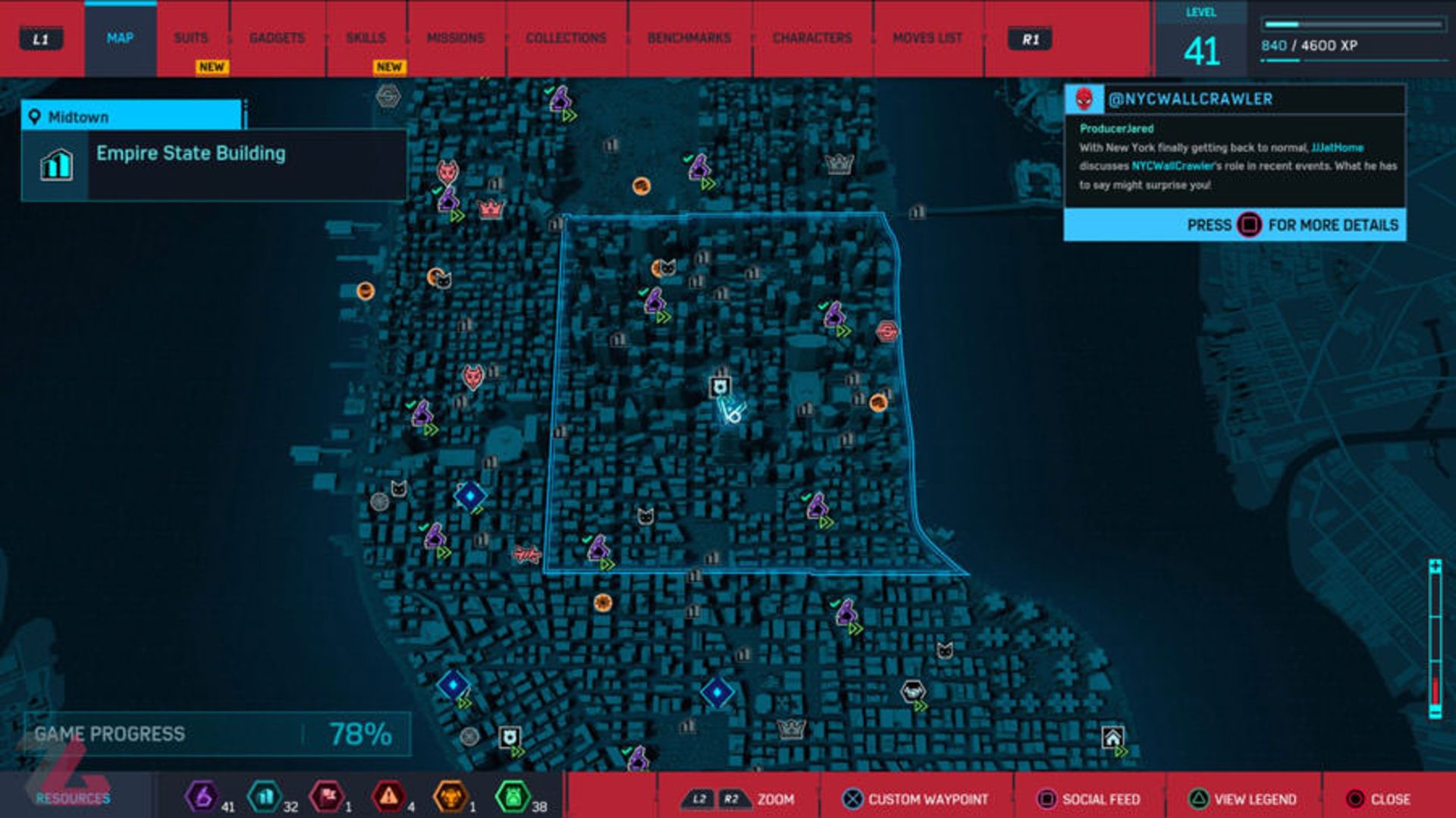Select the police station icon above the player marker

[x=720, y=387]
